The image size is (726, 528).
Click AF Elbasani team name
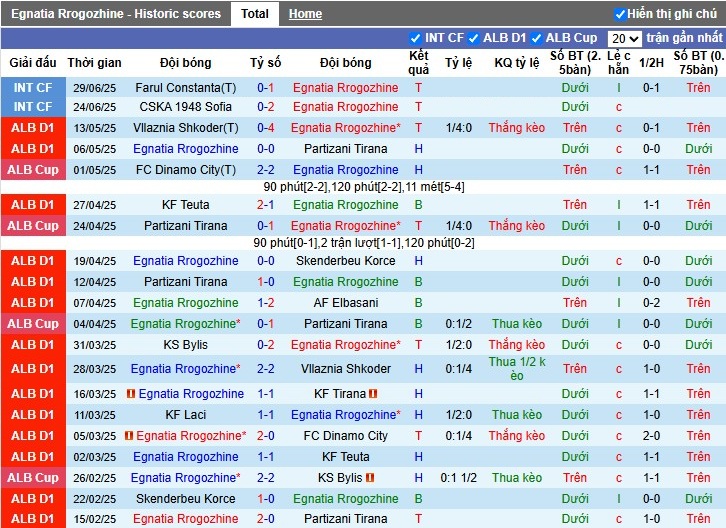point(345,303)
